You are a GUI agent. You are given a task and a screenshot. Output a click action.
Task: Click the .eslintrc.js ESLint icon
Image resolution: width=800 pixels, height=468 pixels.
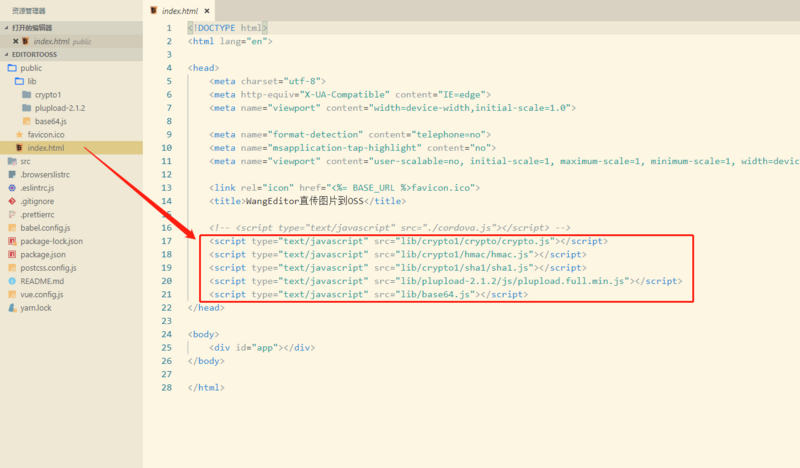12,188
